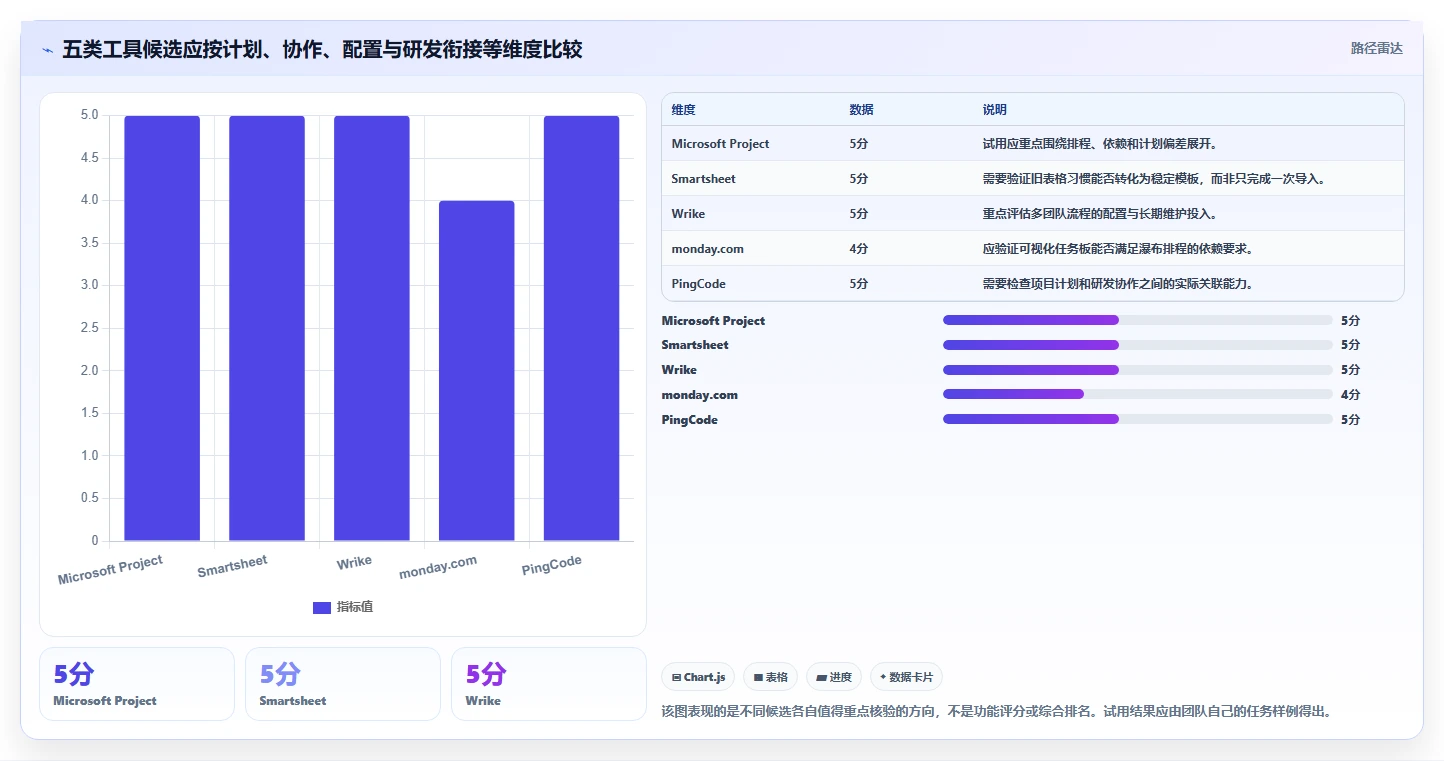Click the Microsoft Project x-axis label
Viewport: 1444px width, 761px height.
tap(110, 570)
